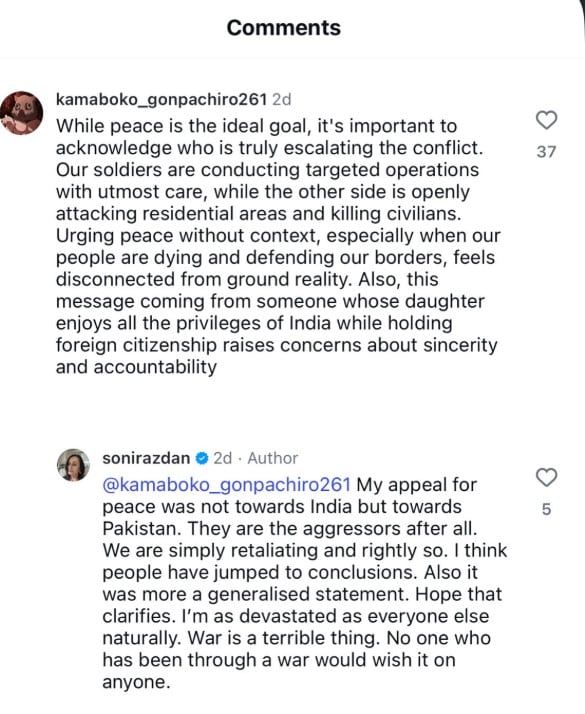Tap the blue verified badge beside sonirazdan
The image size is (585, 714).
point(202,458)
